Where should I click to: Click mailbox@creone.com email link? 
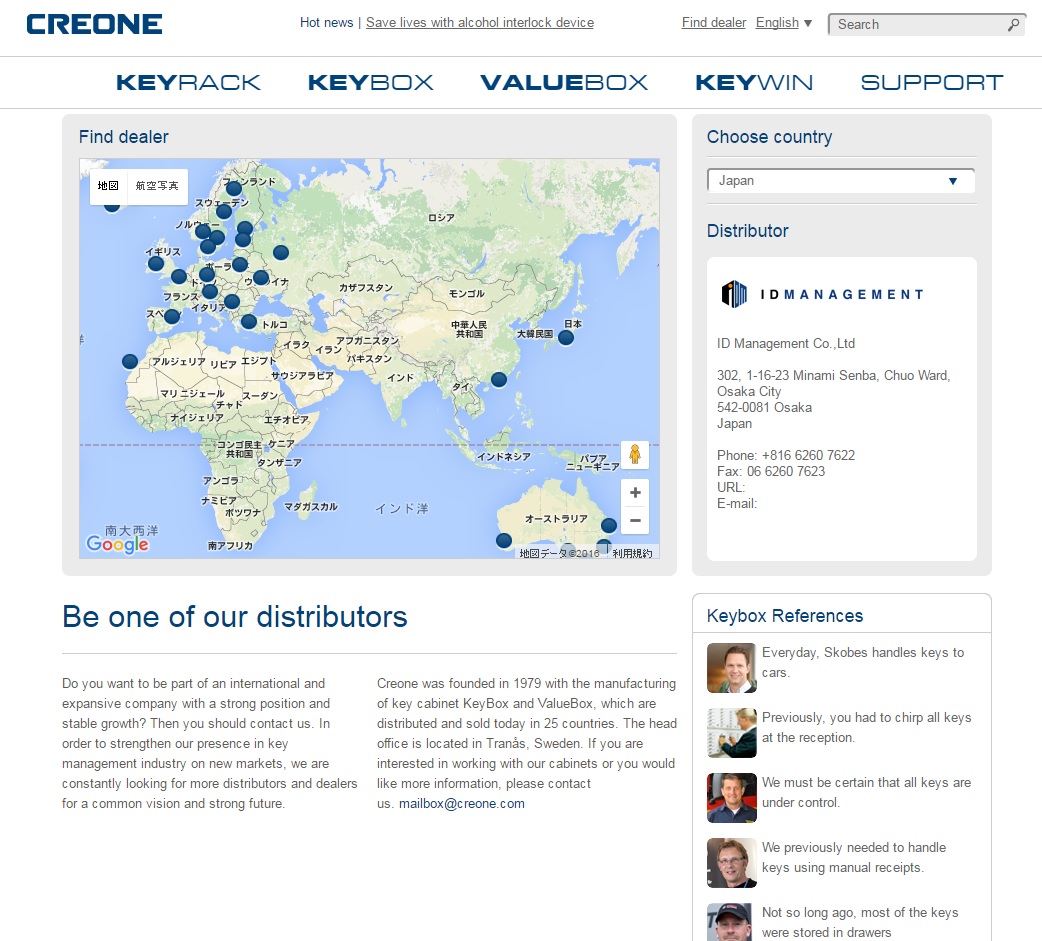(462, 803)
